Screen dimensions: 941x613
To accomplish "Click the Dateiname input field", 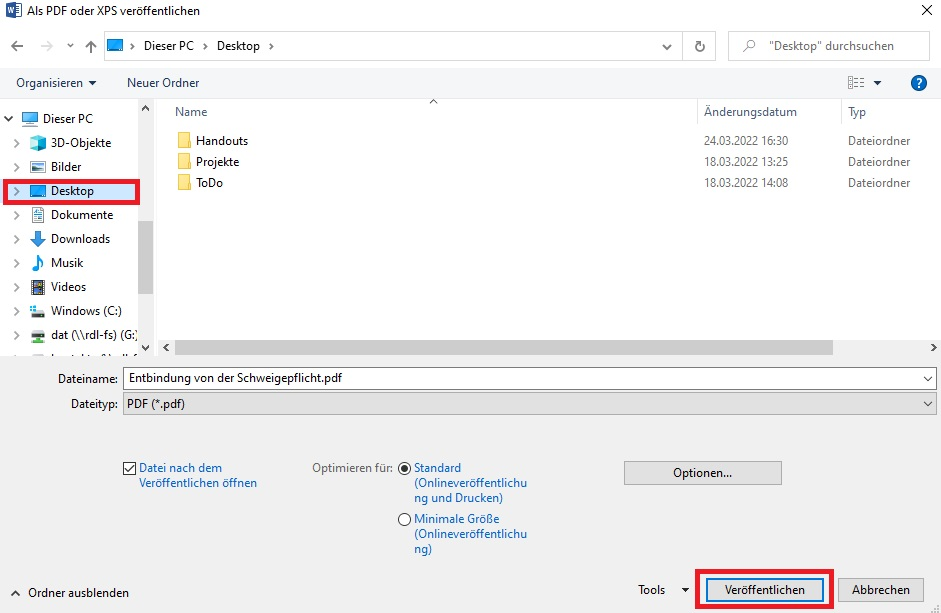I will [x=520, y=379].
